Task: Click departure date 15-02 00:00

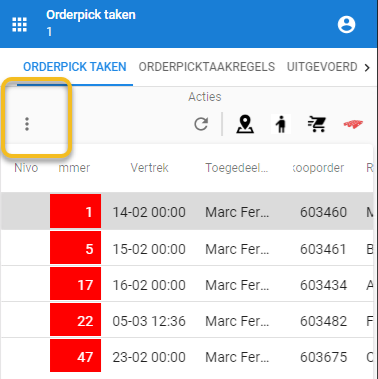Action: point(149,249)
